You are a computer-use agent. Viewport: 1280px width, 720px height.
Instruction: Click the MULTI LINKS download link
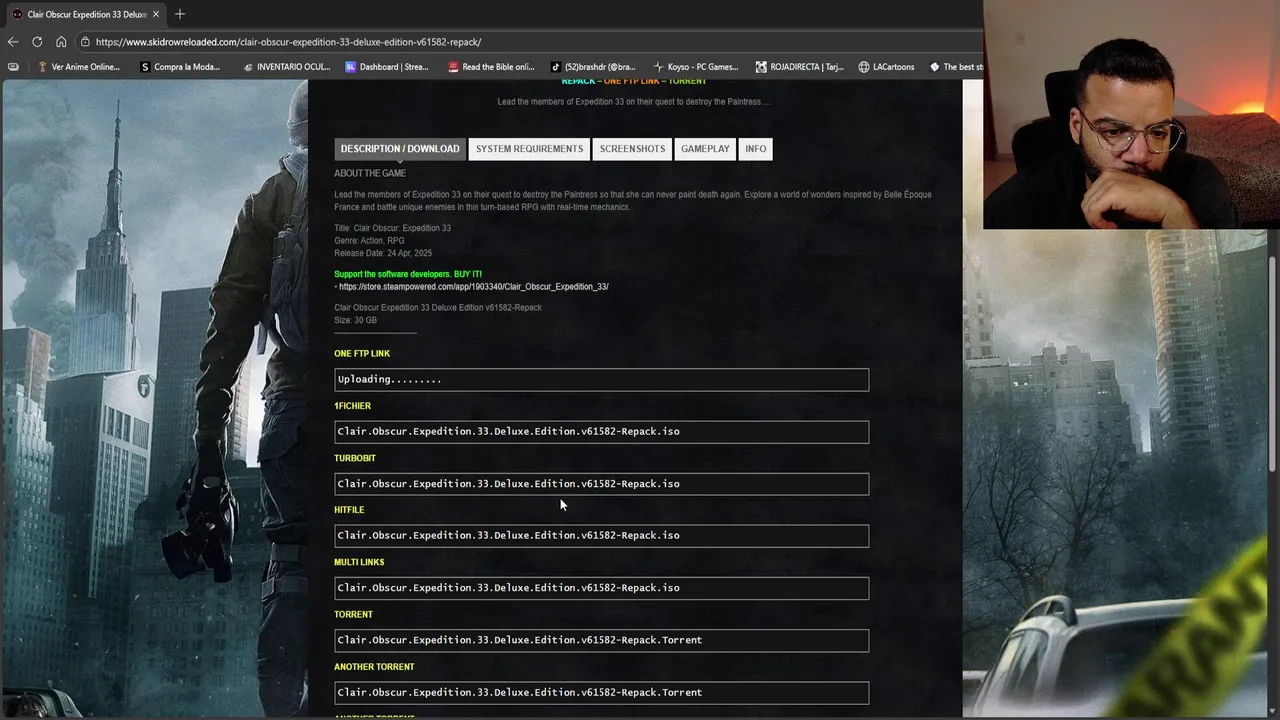click(601, 588)
